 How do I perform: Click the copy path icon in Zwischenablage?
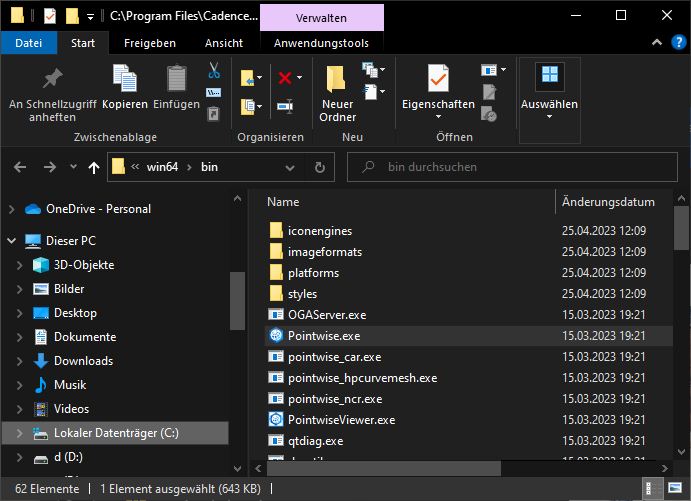point(214,93)
